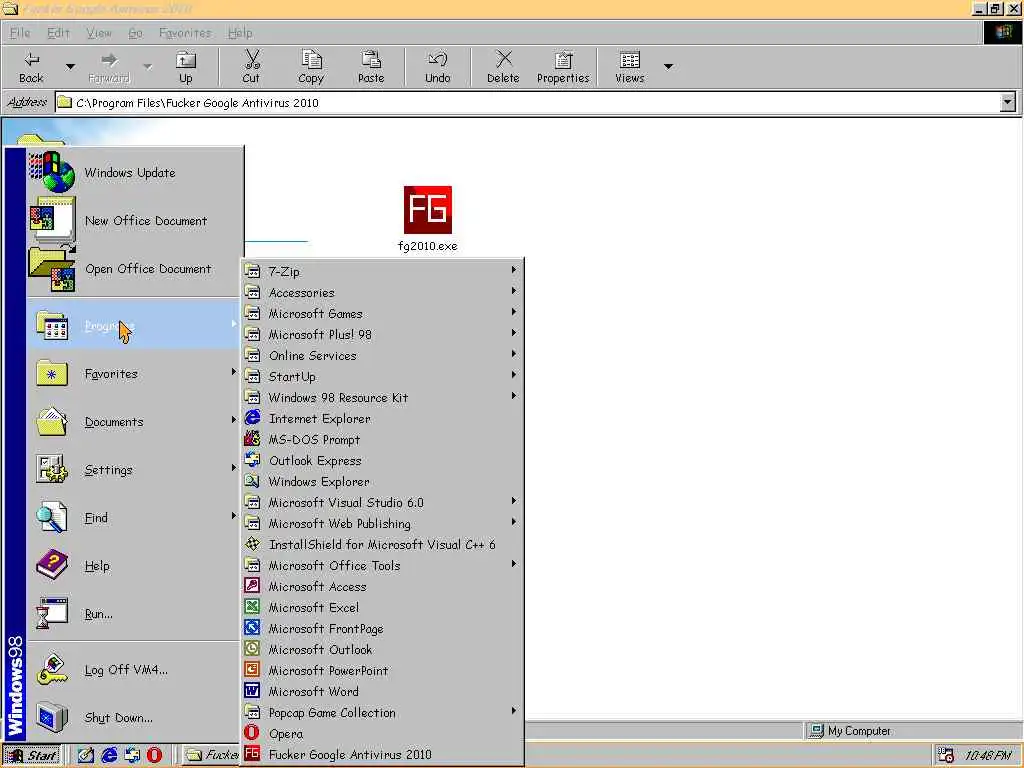Click Internet Explorer quick launch taskbar icon
The width and height of the screenshot is (1024, 768).
tap(109, 755)
